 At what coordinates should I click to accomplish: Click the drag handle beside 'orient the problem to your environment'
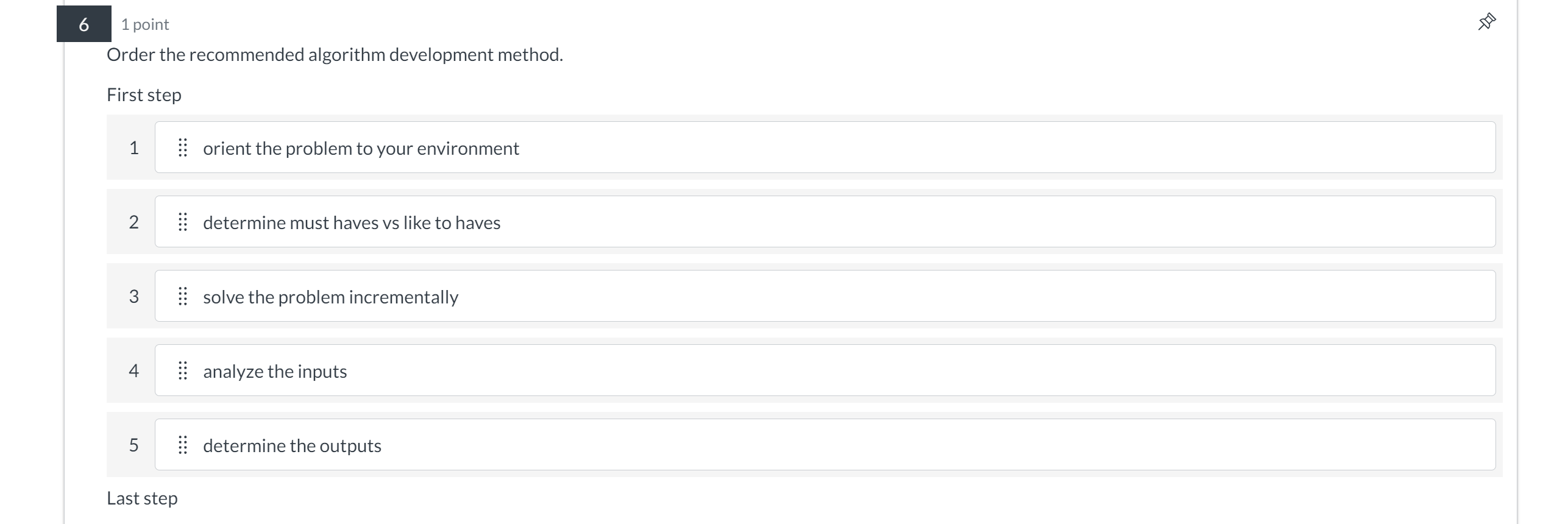tap(183, 147)
